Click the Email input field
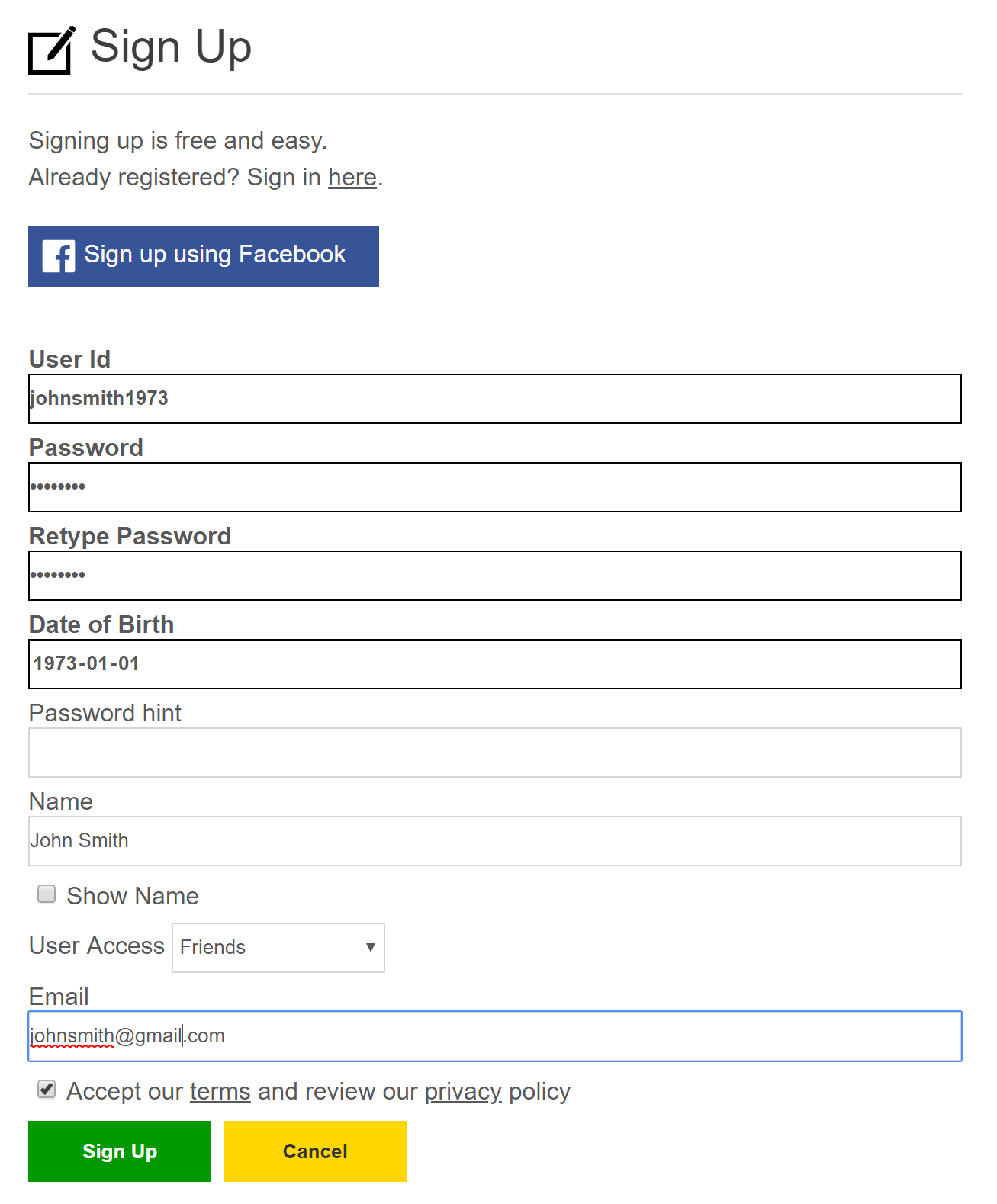This screenshot has height=1204, width=997. (495, 1036)
